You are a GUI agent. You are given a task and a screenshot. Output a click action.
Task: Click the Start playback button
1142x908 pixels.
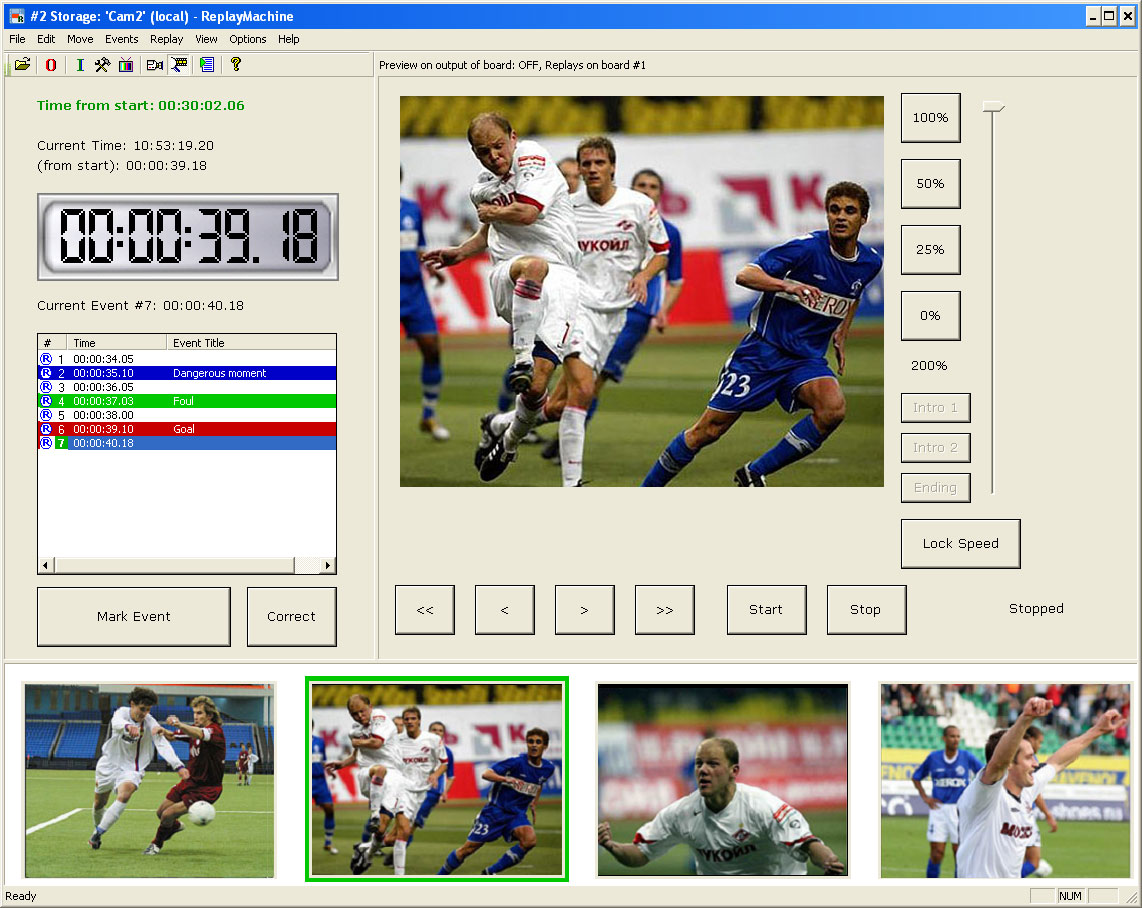(x=766, y=610)
